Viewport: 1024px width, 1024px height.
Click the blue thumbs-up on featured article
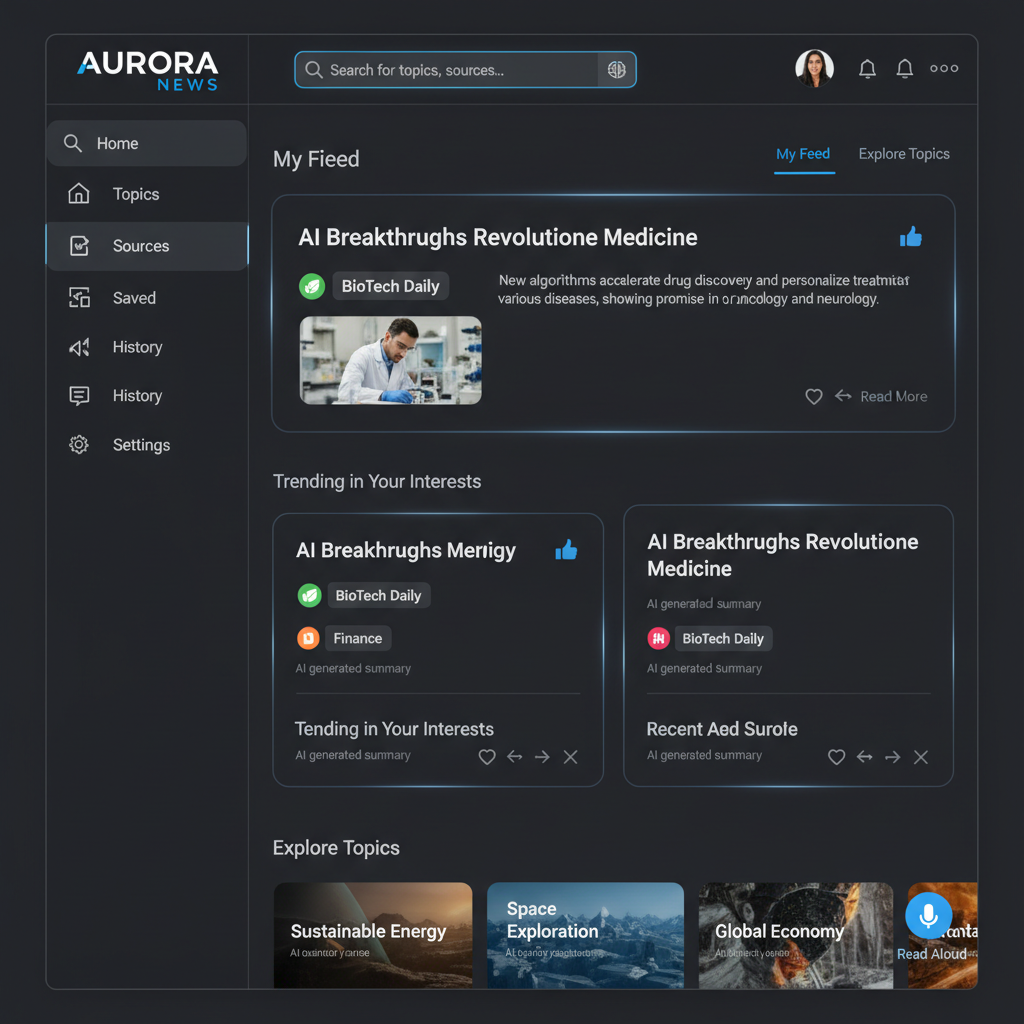910,237
